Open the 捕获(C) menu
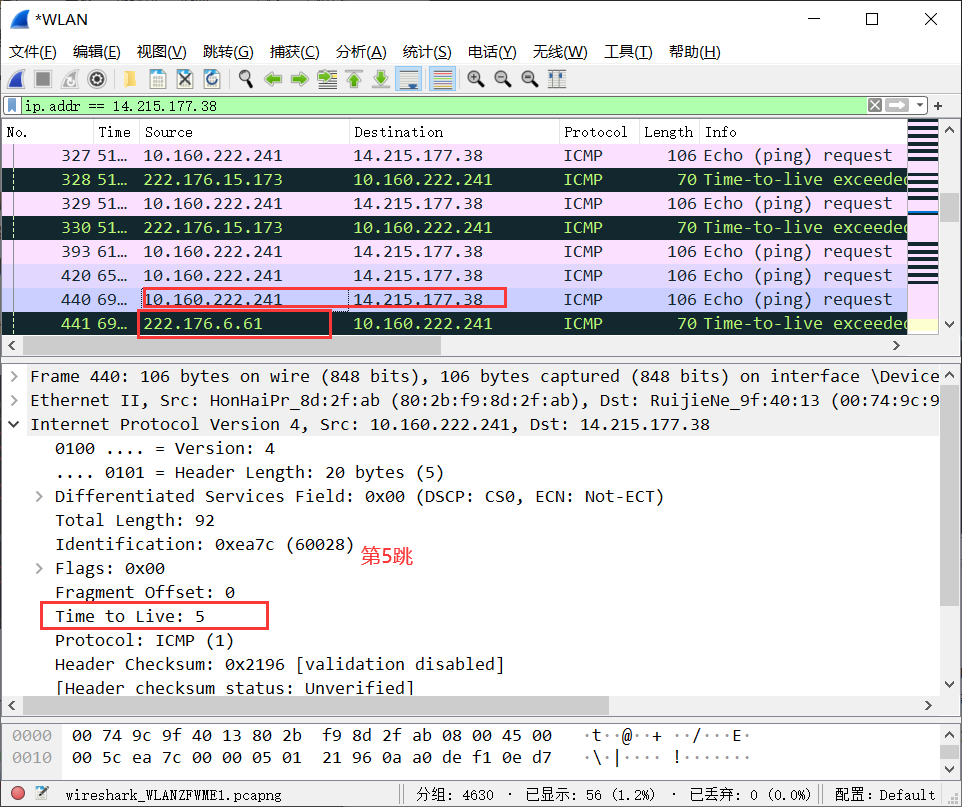 click(x=294, y=52)
